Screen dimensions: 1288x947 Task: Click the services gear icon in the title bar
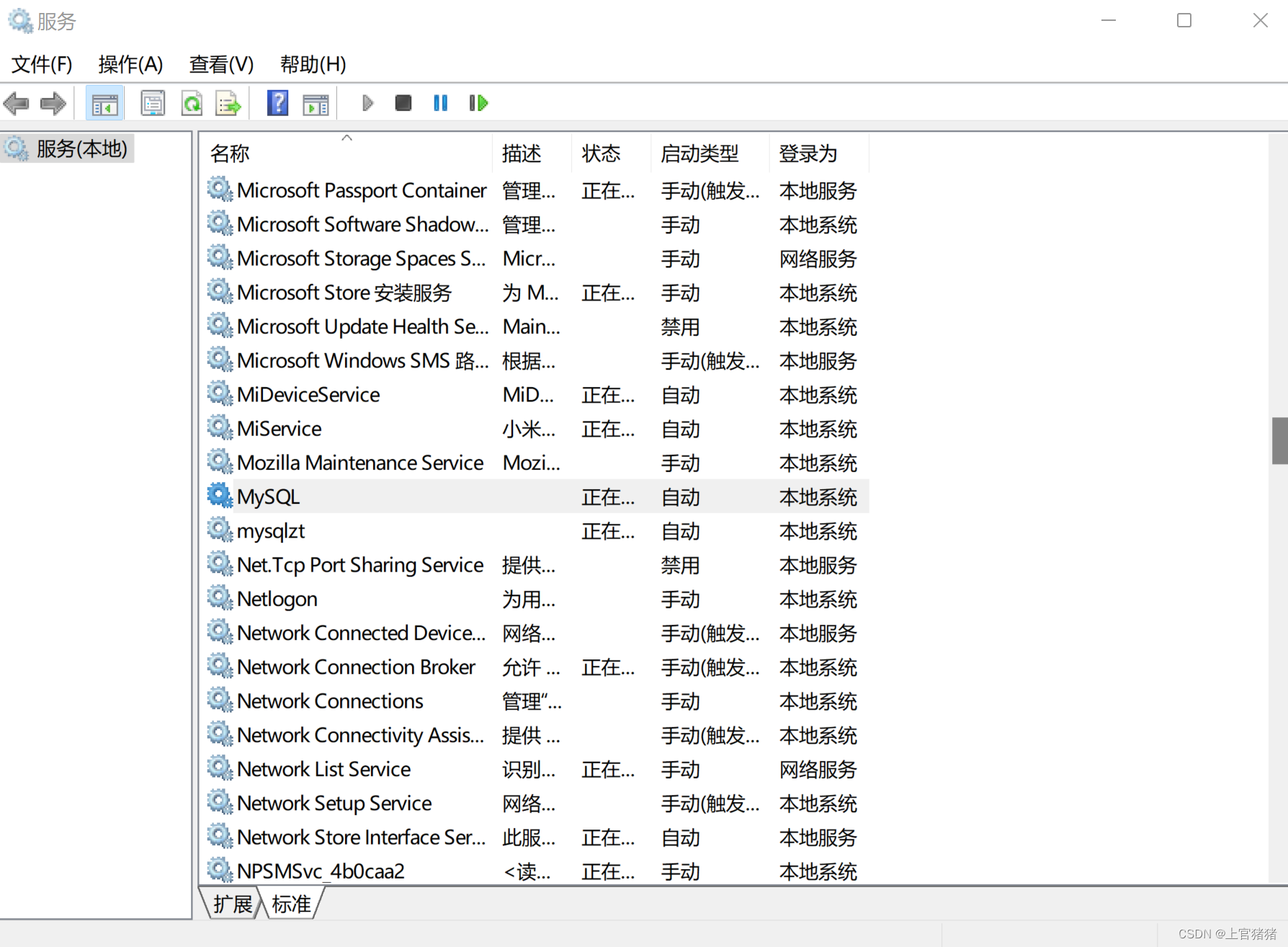coord(20,21)
